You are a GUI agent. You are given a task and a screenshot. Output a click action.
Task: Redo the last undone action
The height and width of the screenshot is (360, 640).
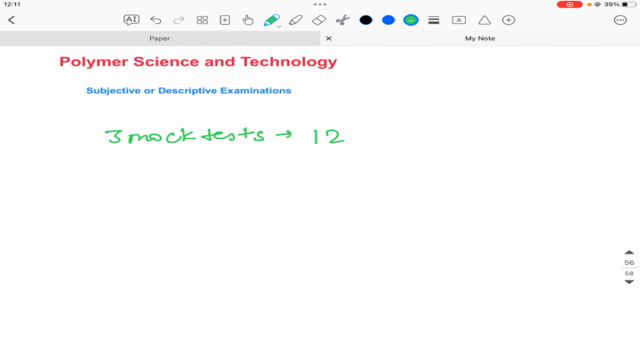coord(179,20)
